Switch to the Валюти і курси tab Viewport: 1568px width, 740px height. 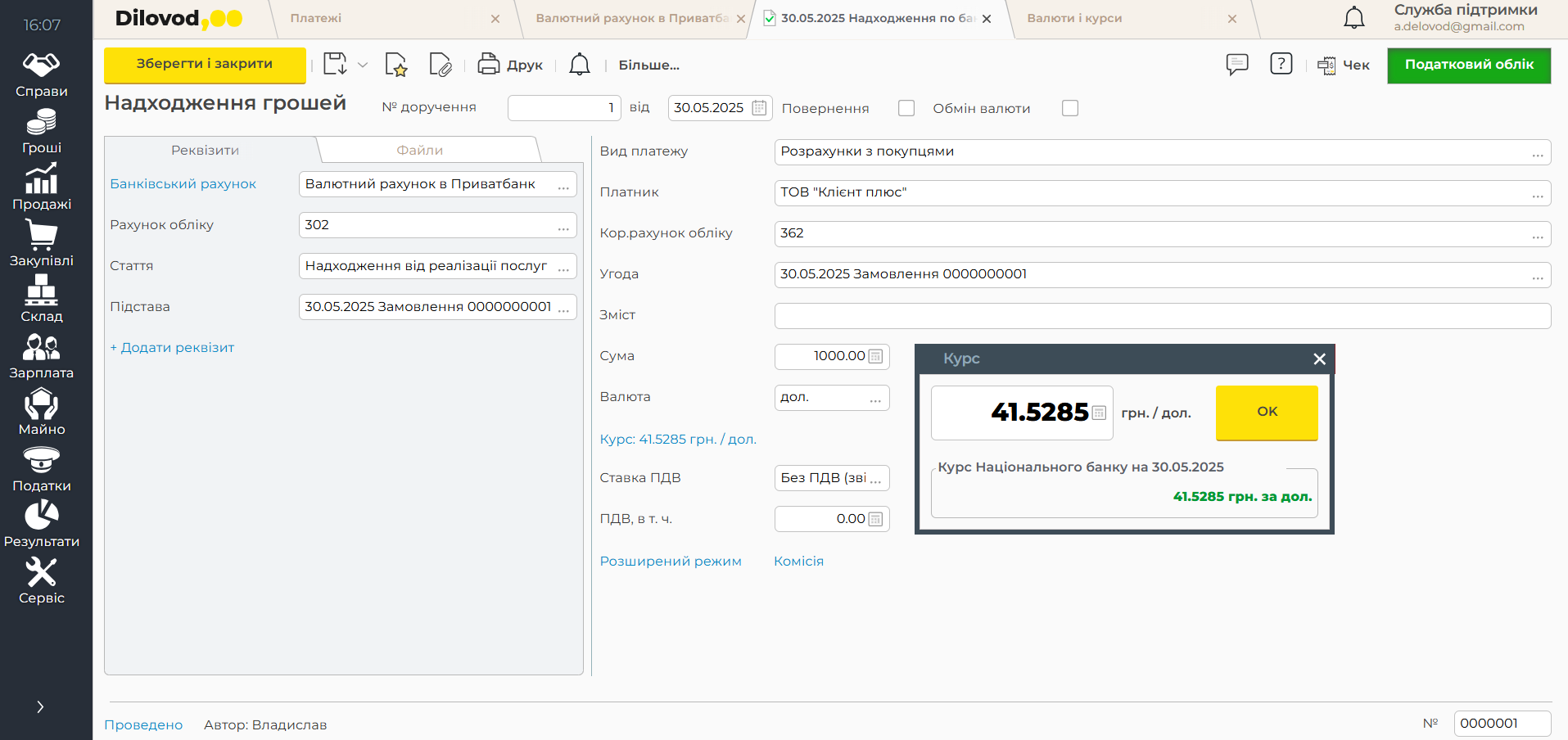click(1074, 18)
